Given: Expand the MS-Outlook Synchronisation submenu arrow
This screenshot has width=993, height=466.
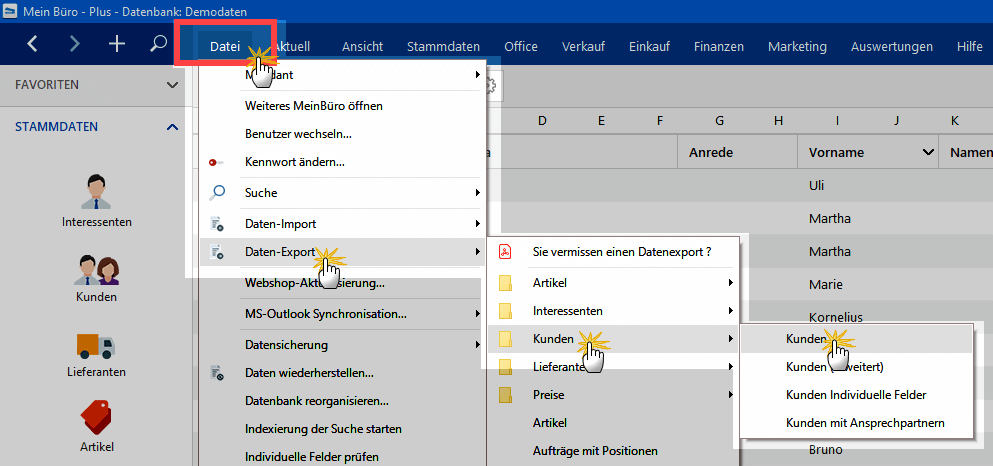Looking at the screenshot, I should (x=478, y=314).
